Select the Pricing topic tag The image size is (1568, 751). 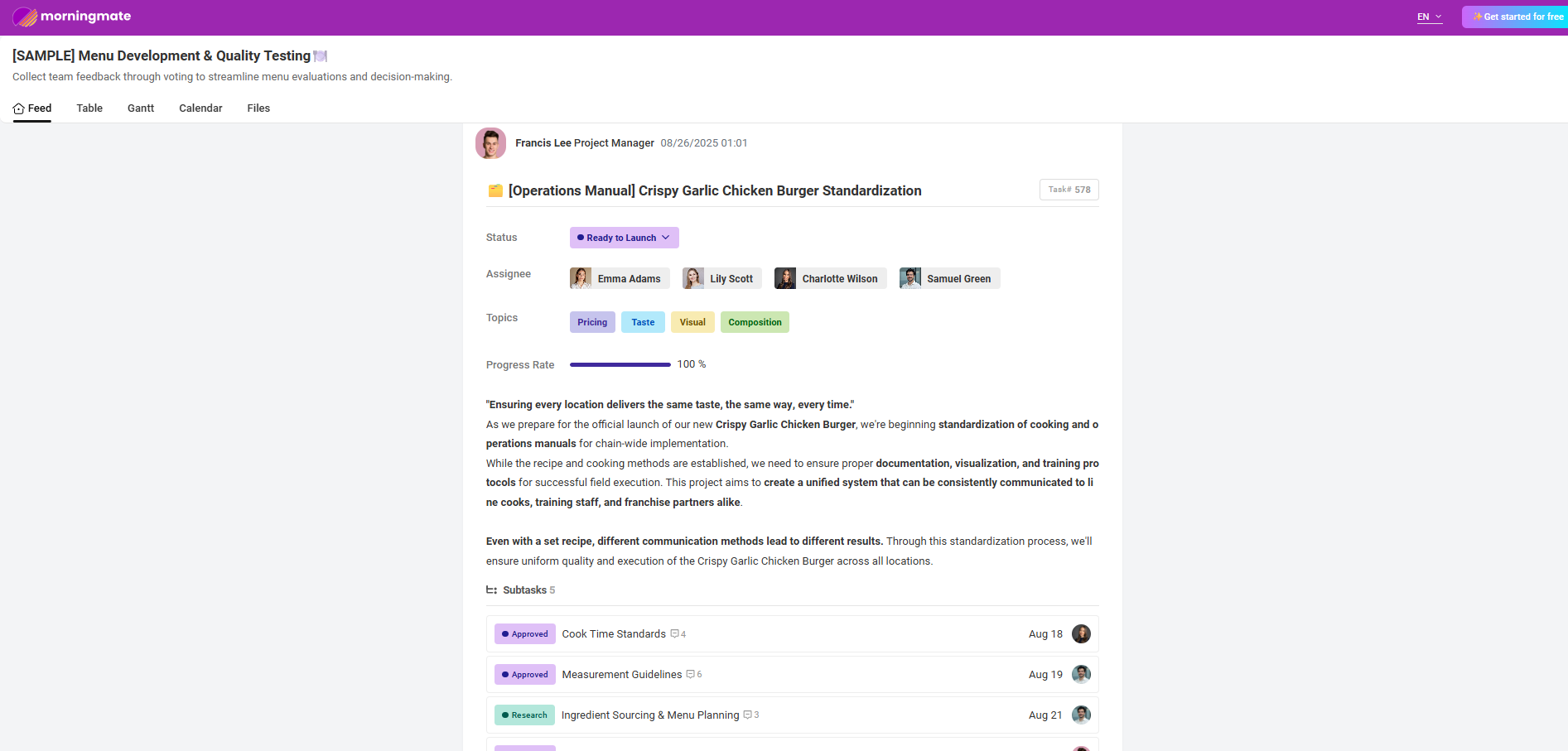pyautogui.click(x=592, y=322)
